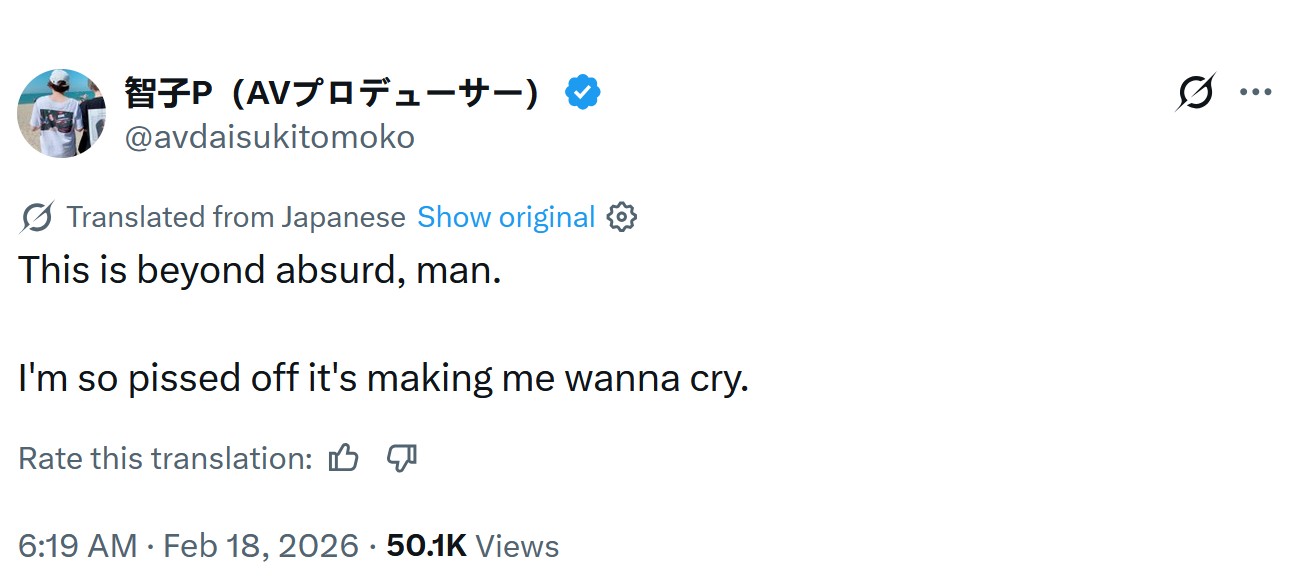The image size is (1298, 588).
Task: Click the 50.1K view count number
Action: pyautogui.click(x=426, y=546)
